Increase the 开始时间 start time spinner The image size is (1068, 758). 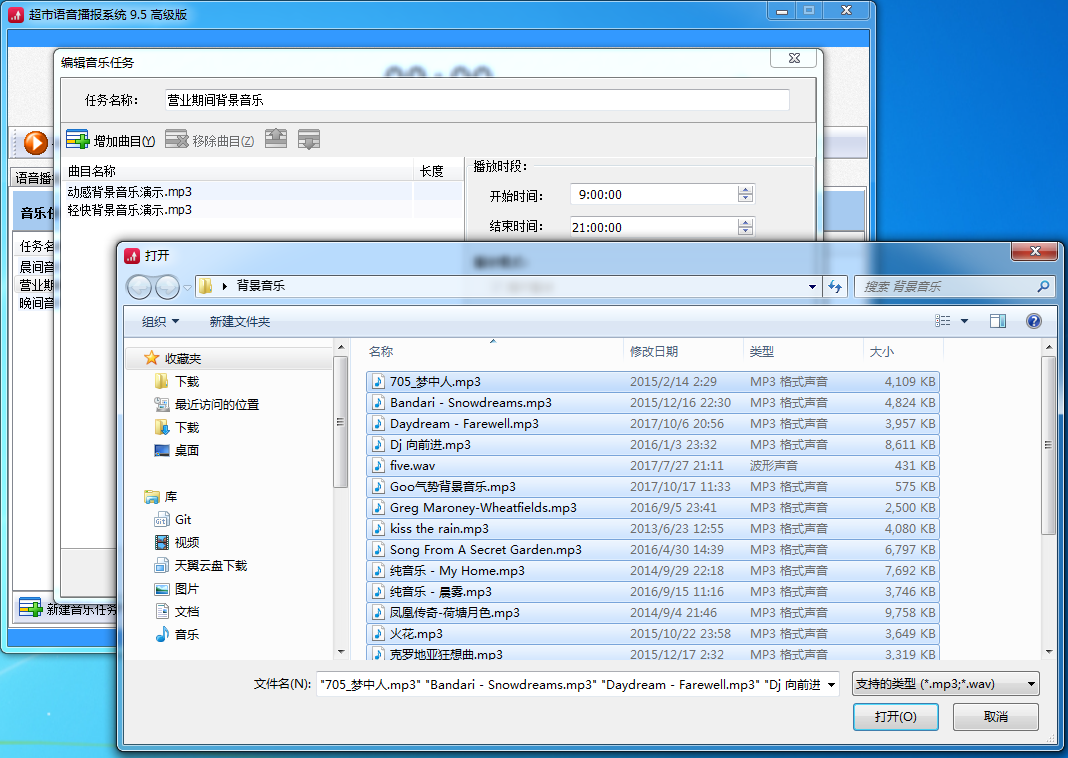(745, 190)
